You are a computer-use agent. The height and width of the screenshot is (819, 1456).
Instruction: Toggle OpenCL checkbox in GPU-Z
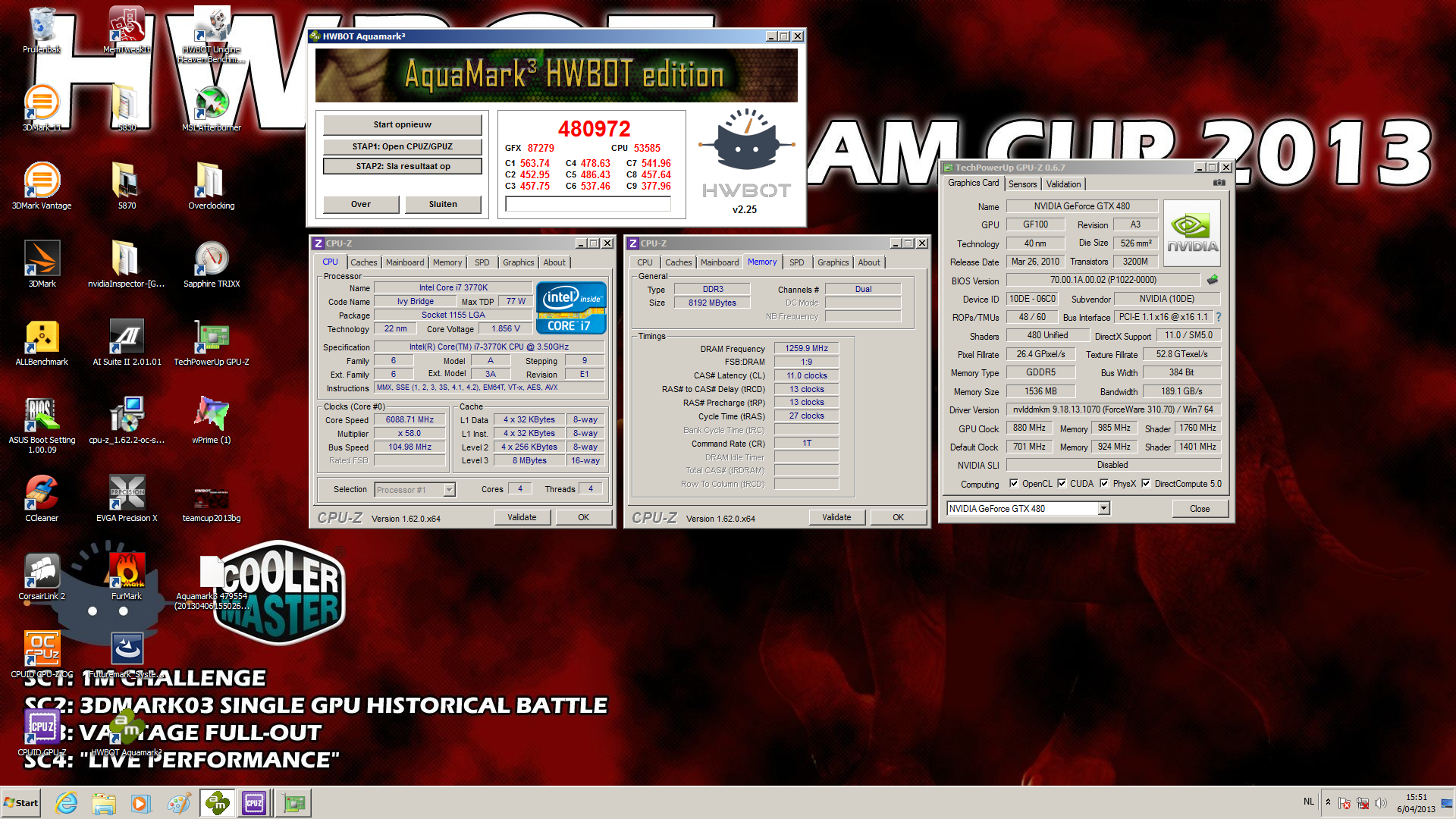coord(1014,483)
